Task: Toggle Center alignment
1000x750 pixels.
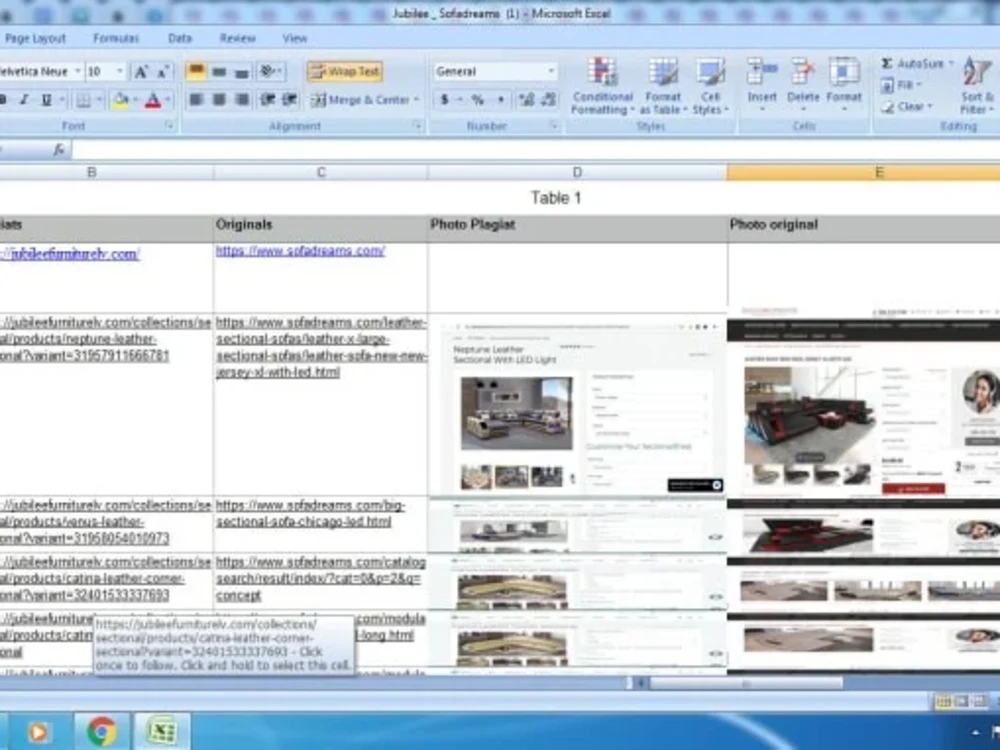Action: (x=219, y=99)
